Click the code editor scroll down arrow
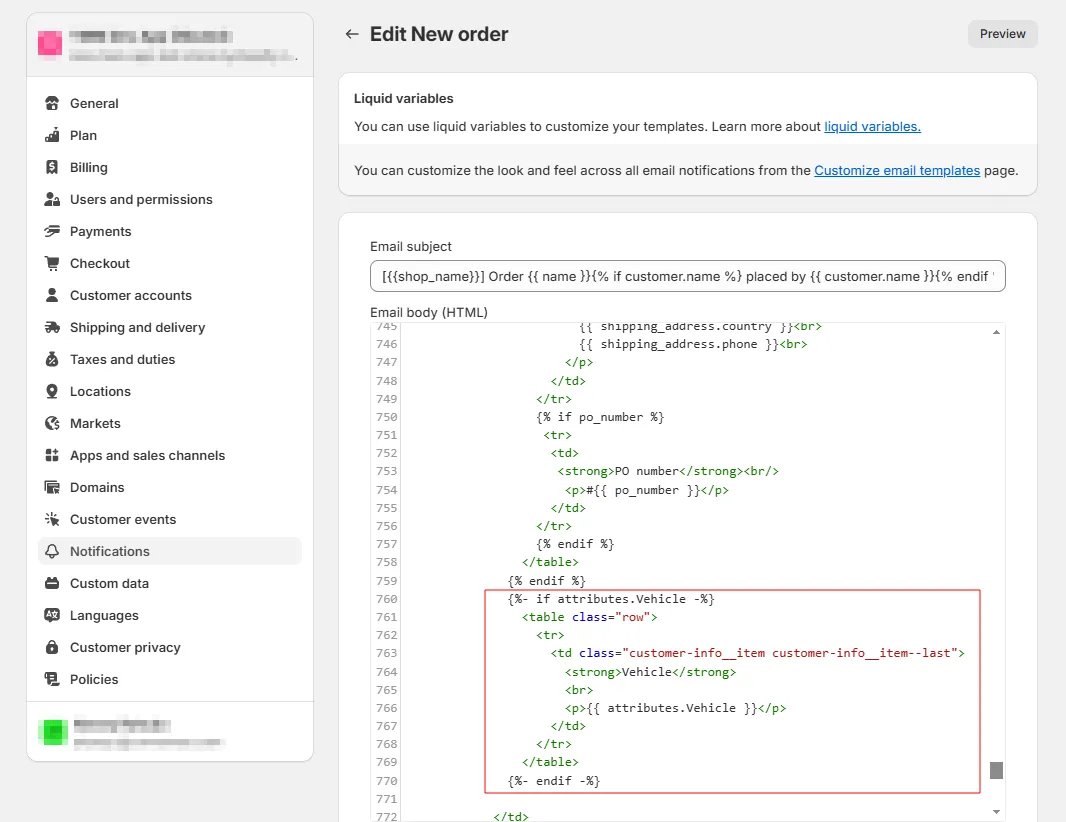Image resolution: width=1066 pixels, height=822 pixels. pos(996,811)
